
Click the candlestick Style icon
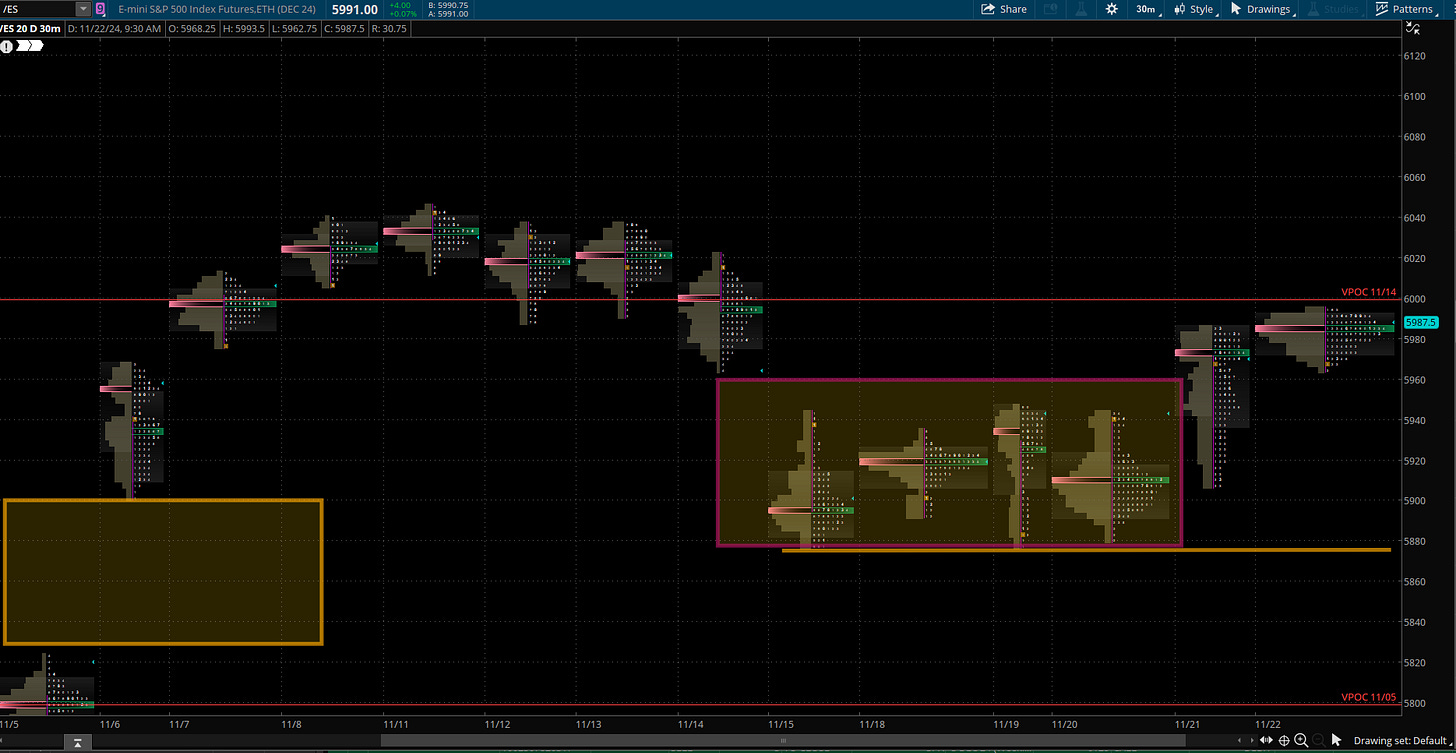click(x=1179, y=9)
